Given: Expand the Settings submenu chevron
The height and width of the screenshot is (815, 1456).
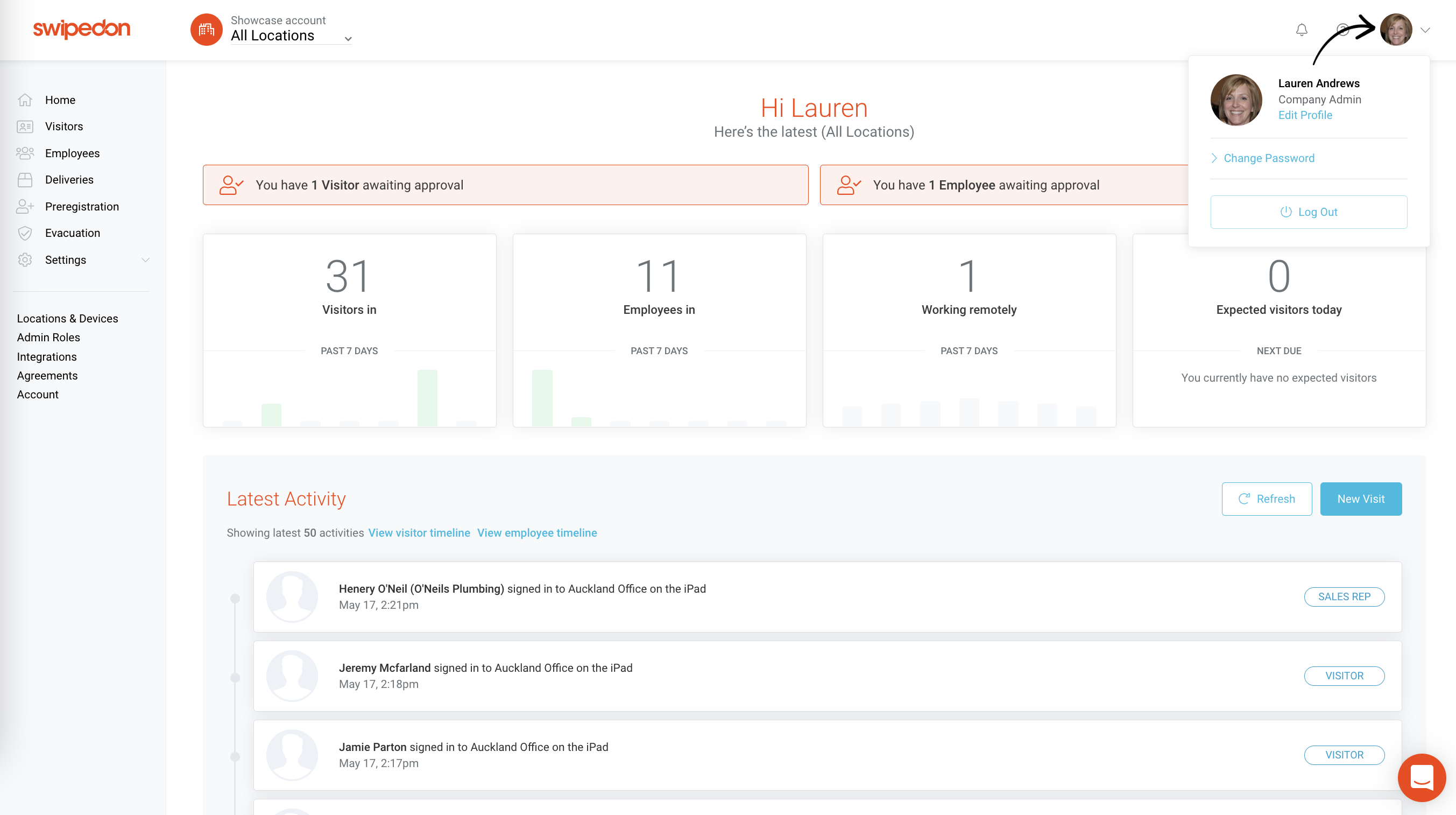Looking at the screenshot, I should click(145, 260).
